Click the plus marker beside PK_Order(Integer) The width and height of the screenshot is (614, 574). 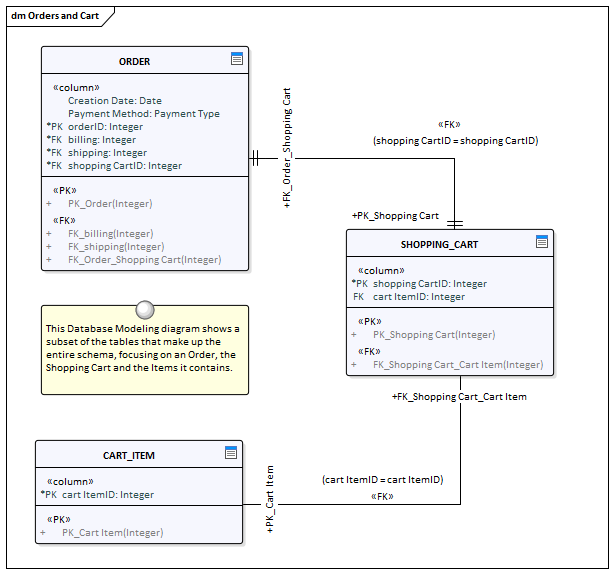tap(49, 203)
